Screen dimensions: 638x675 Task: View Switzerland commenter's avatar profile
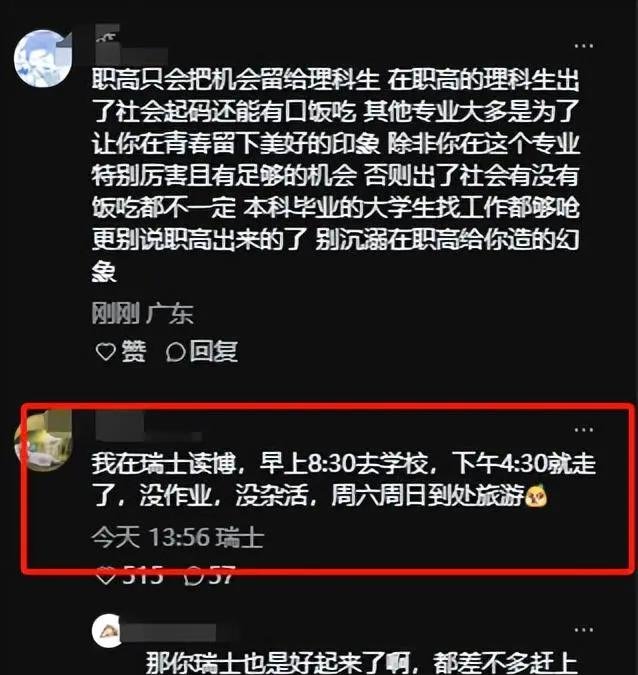(x=42, y=441)
